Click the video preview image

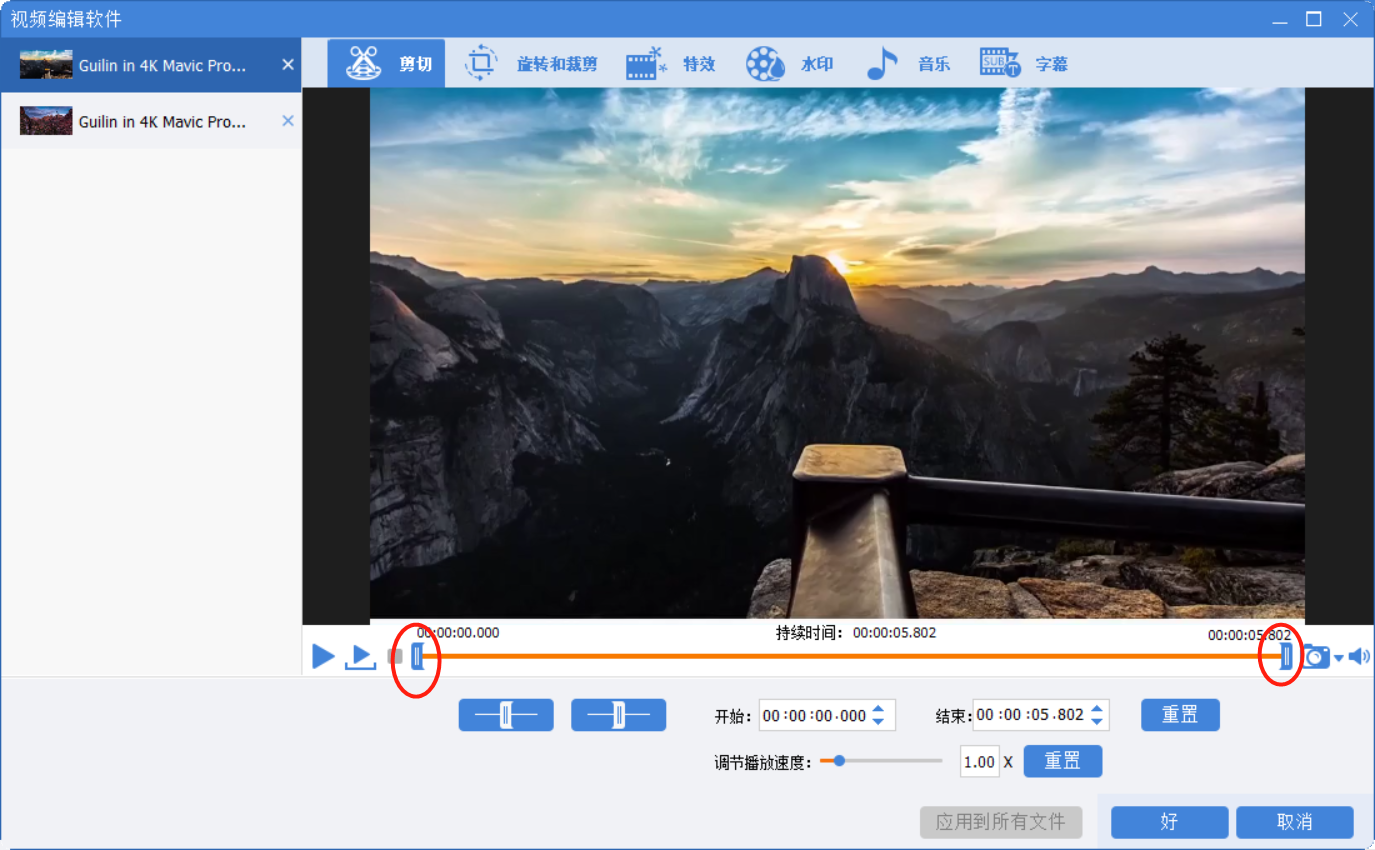pos(837,353)
